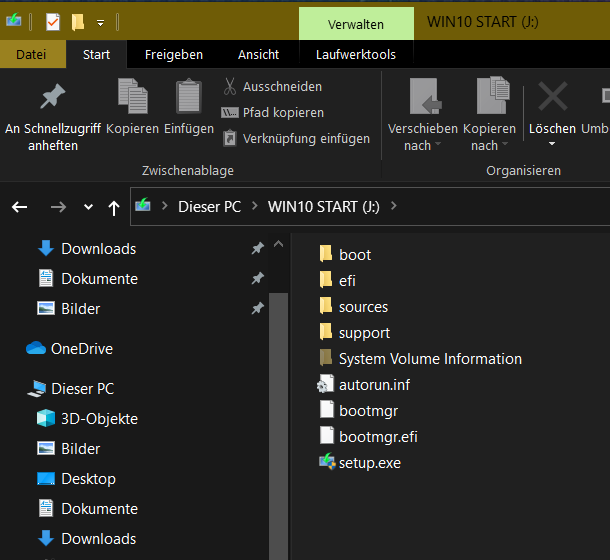Click the Properties quick access checkmark icon

(x=53, y=22)
